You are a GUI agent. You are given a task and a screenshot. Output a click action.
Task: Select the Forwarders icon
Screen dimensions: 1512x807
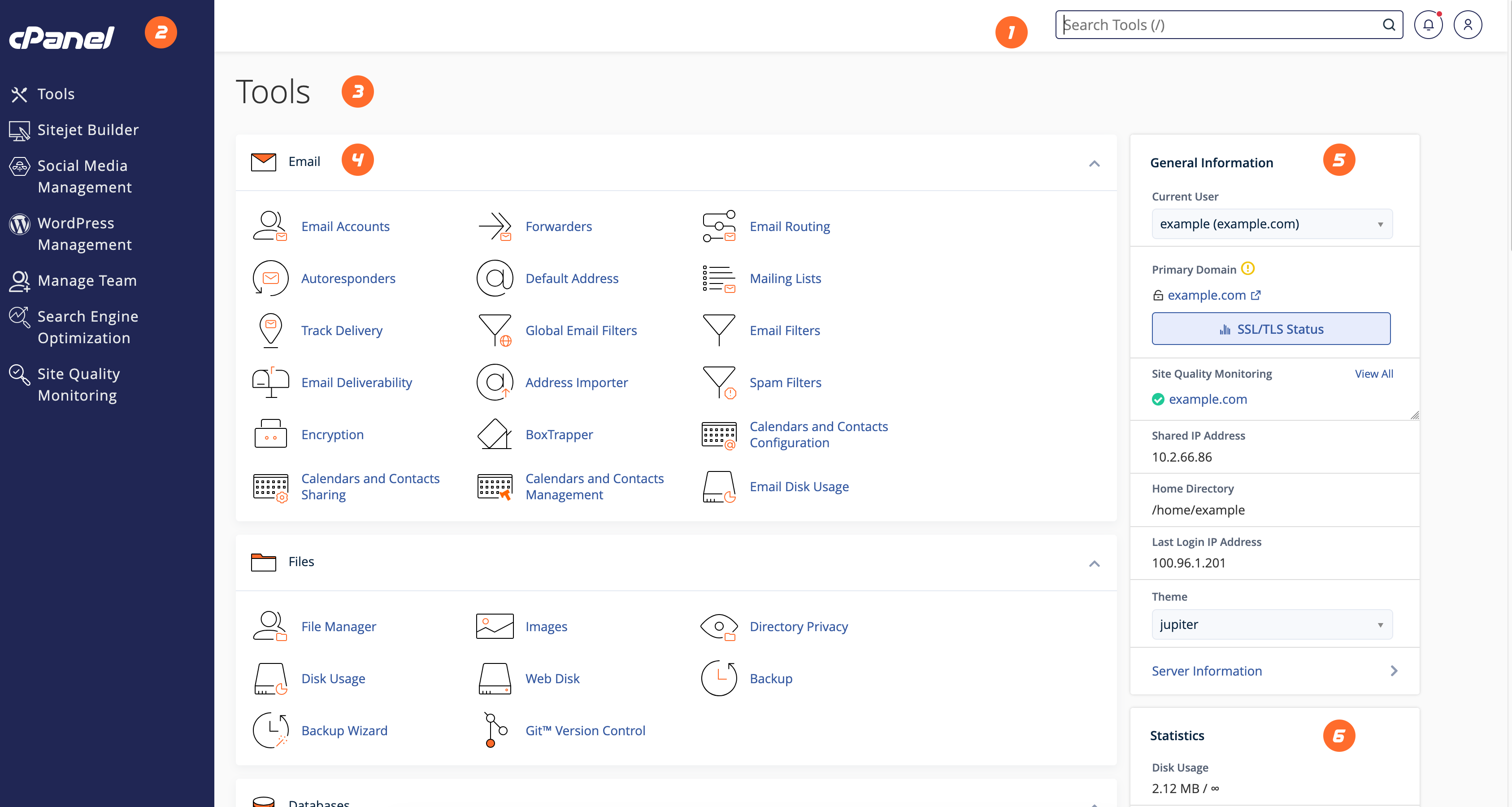coord(495,226)
